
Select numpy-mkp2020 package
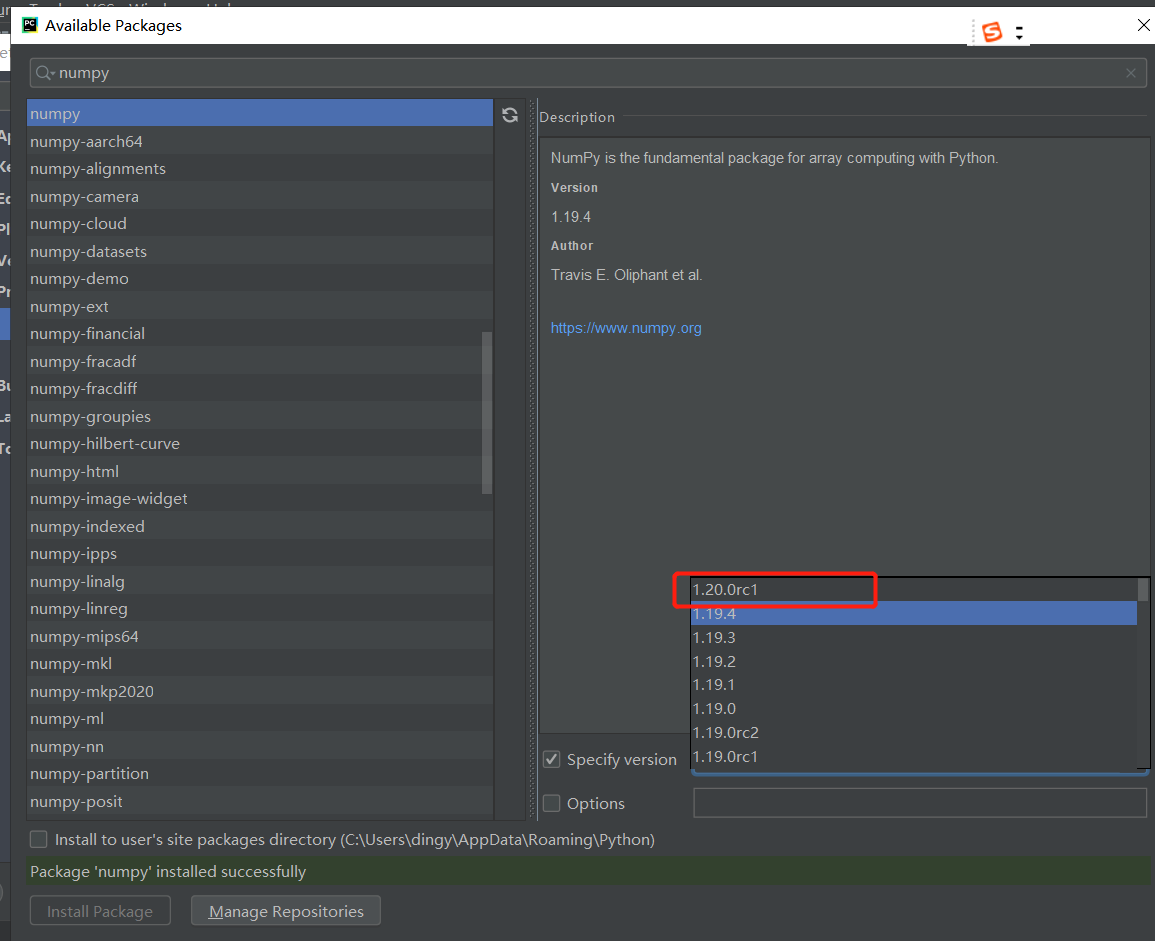pyautogui.click(x=260, y=692)
